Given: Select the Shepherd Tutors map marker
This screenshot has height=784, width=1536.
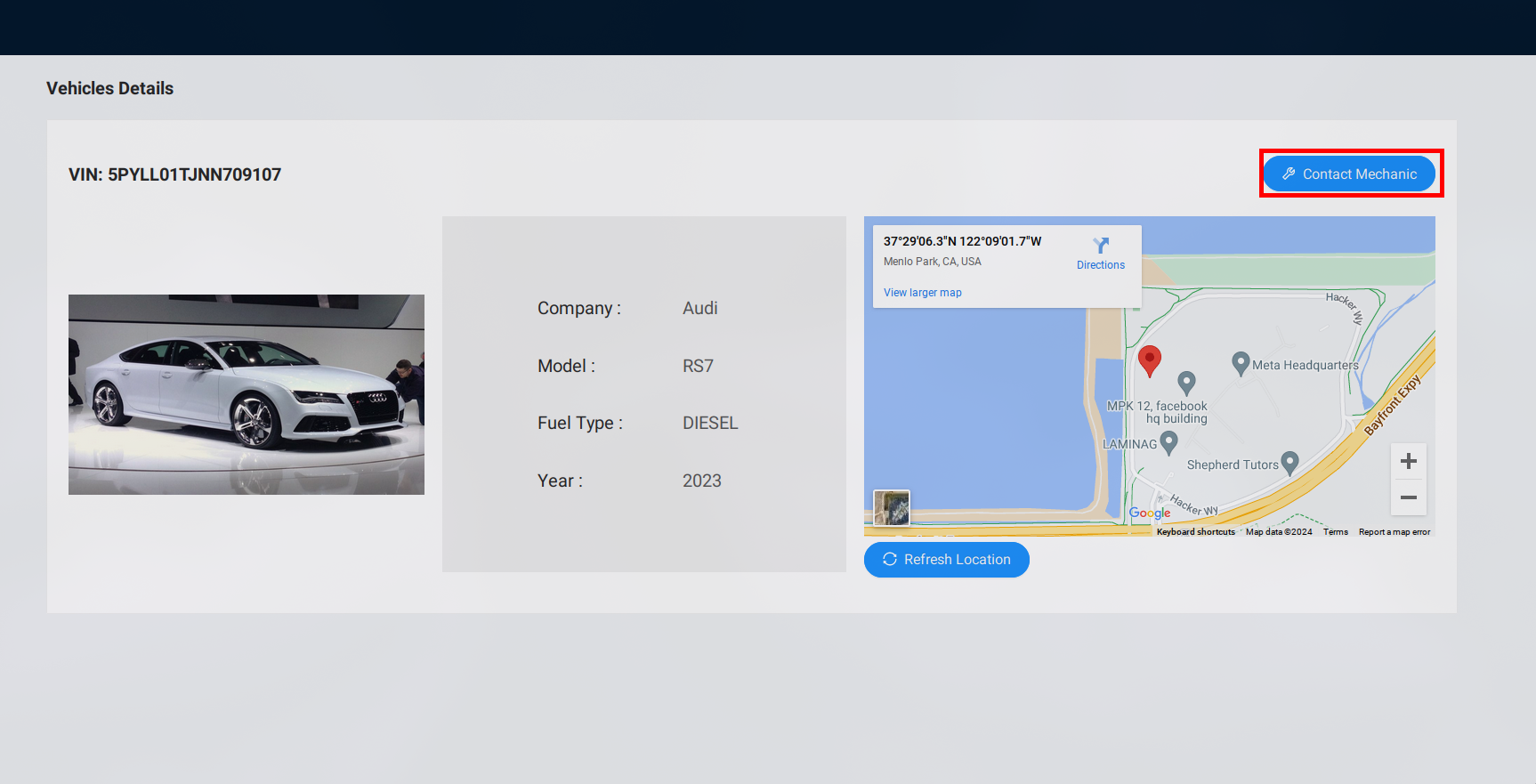Looking at the screenshot, I should click(x=1289, y=463).
